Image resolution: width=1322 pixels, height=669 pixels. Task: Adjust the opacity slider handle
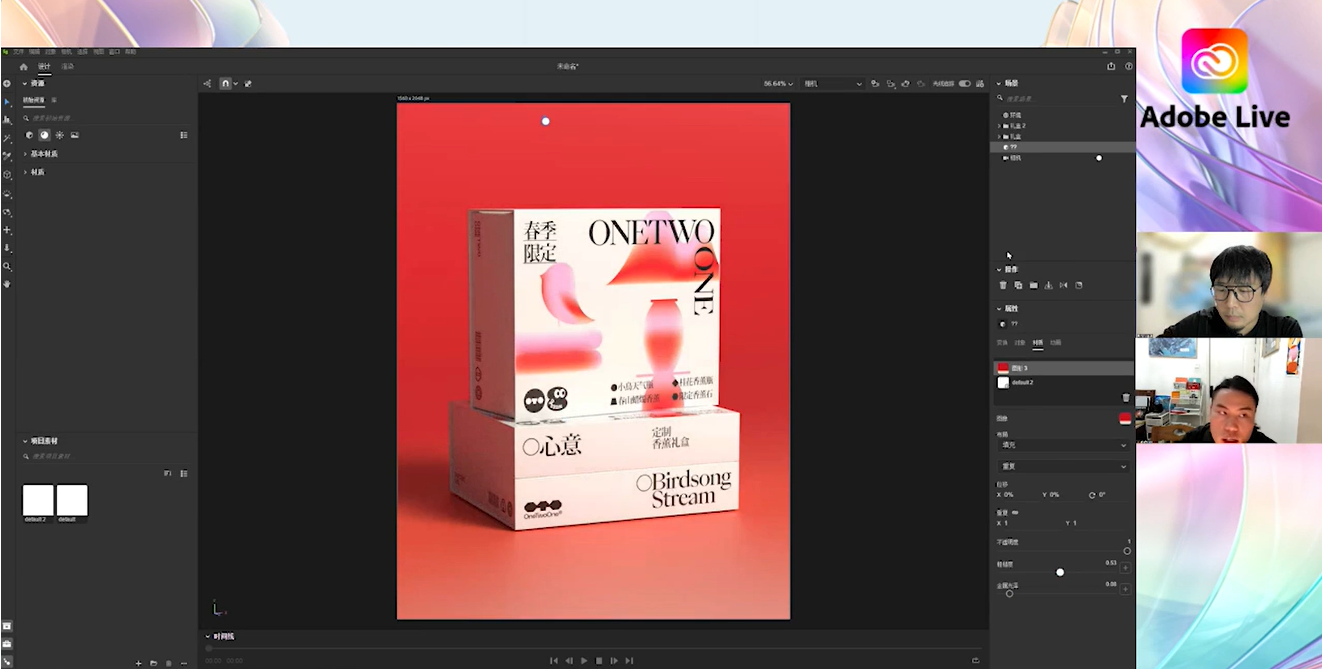pyautogui.click(x=1127, y=551)
